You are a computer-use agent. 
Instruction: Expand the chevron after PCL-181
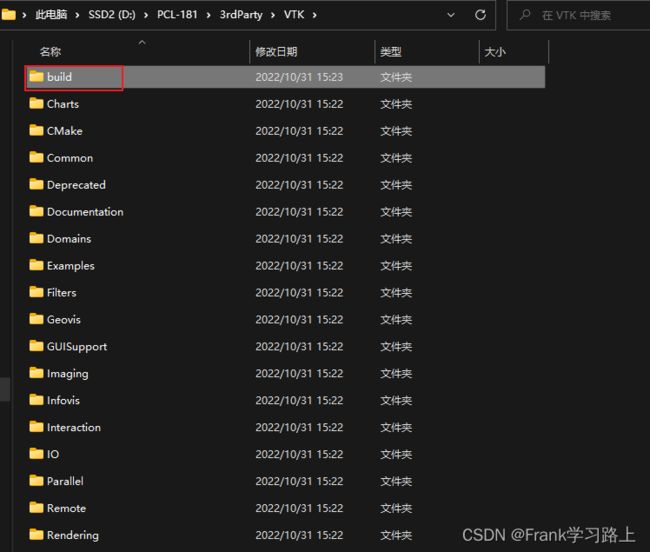click(209, 15)
